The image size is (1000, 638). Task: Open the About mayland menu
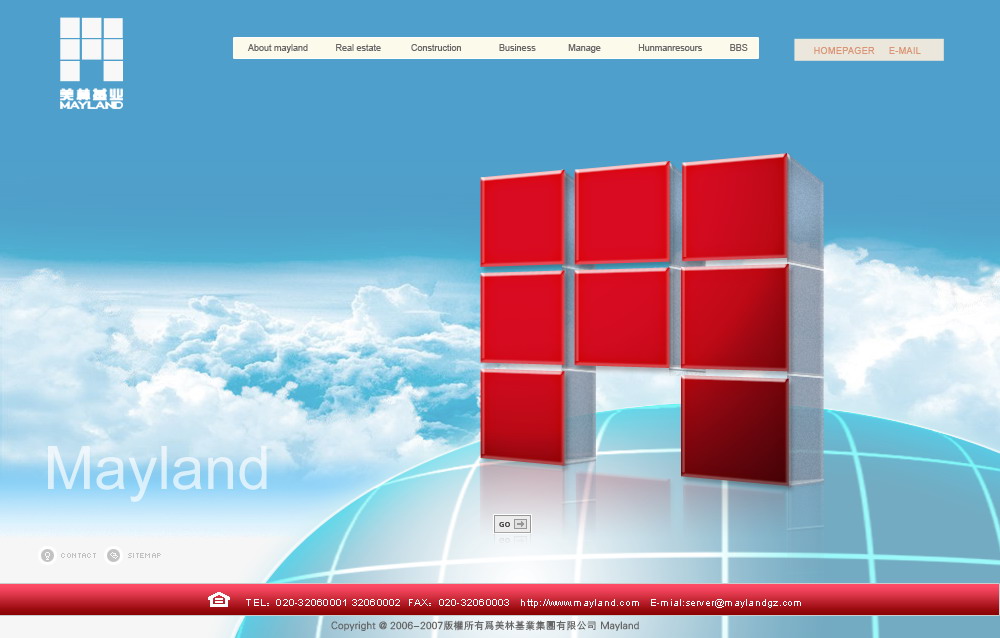tap(277, 48)
